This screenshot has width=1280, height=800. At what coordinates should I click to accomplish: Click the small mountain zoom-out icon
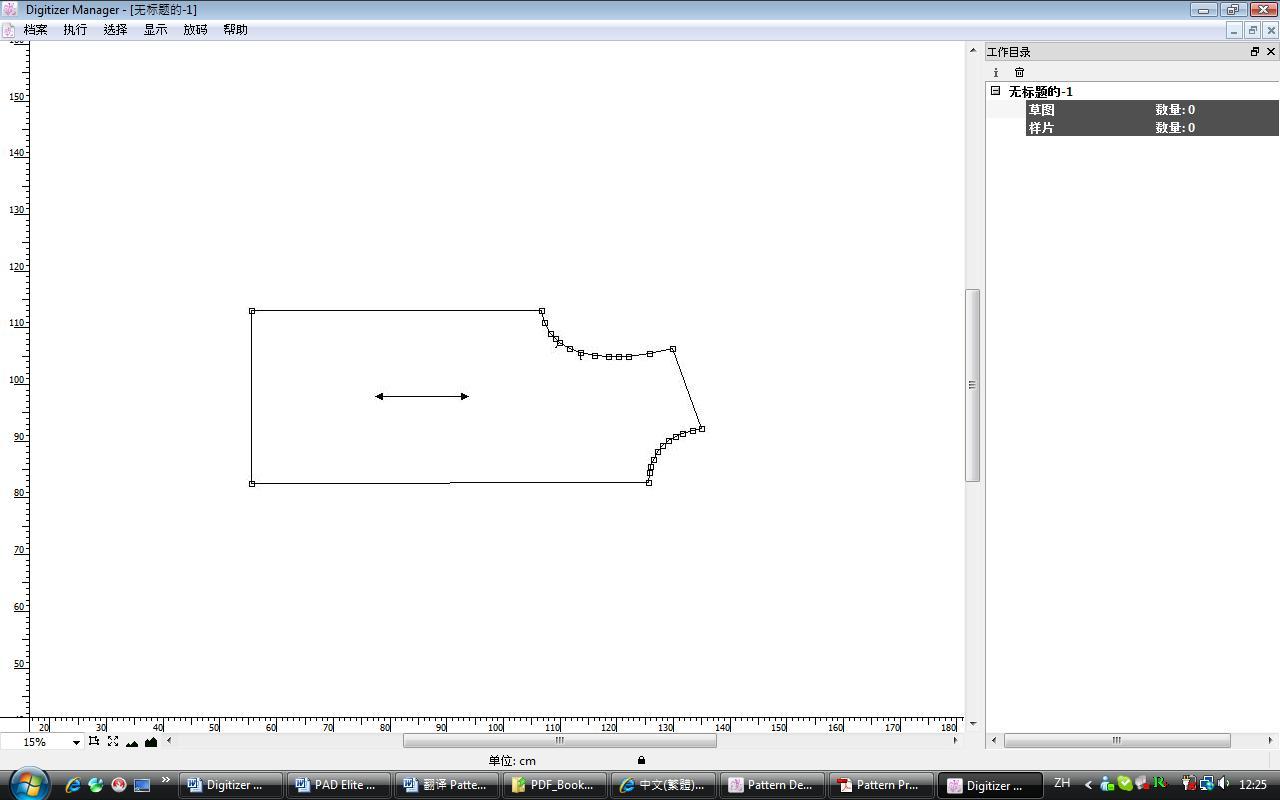tap(132, 742)
